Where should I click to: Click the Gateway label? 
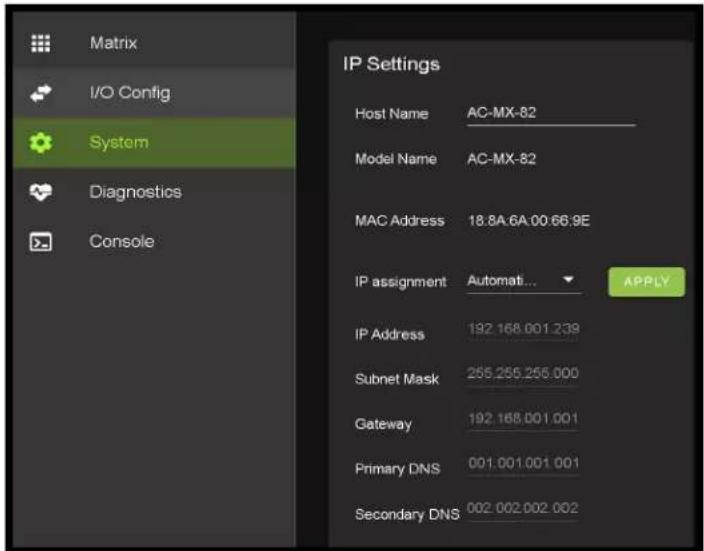(383, 424)
